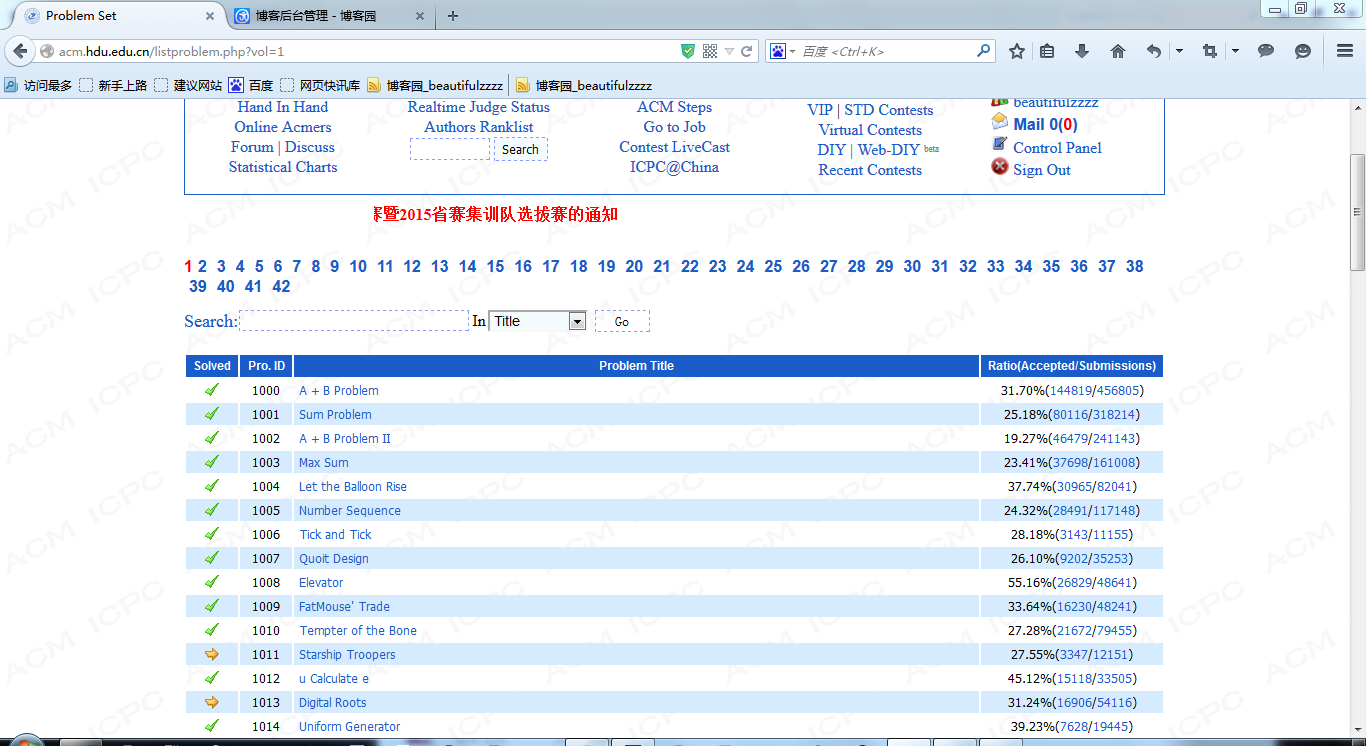Open the bookmarks list icon
Viewport: 1366px width, 746px height.
(1047, 51)
